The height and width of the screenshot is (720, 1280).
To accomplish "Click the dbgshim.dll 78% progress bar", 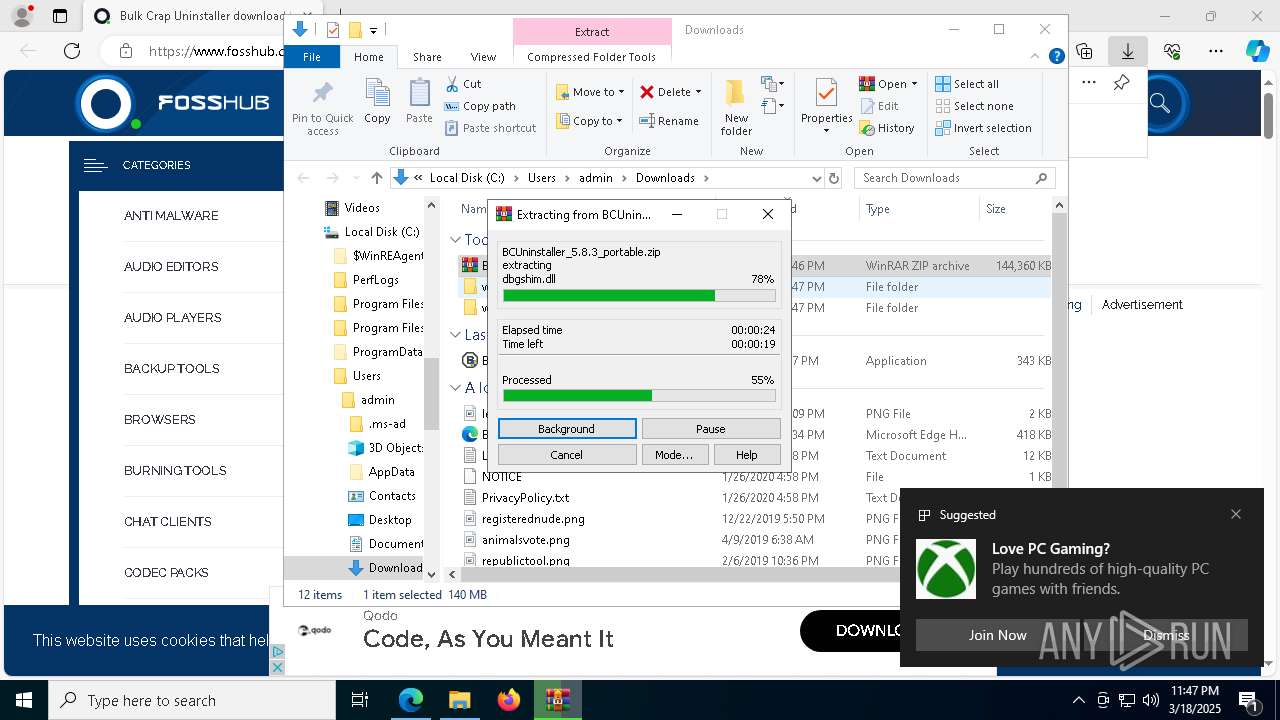I will (x=639, y=296).
